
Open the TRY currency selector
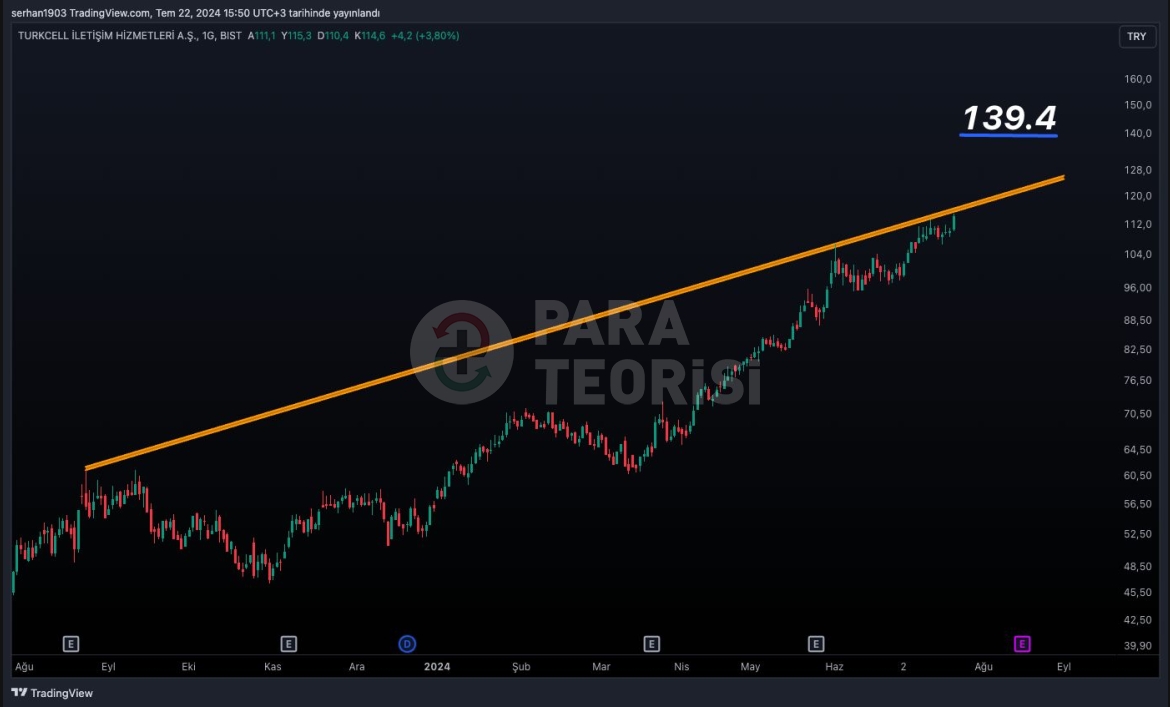point(1136,37)
